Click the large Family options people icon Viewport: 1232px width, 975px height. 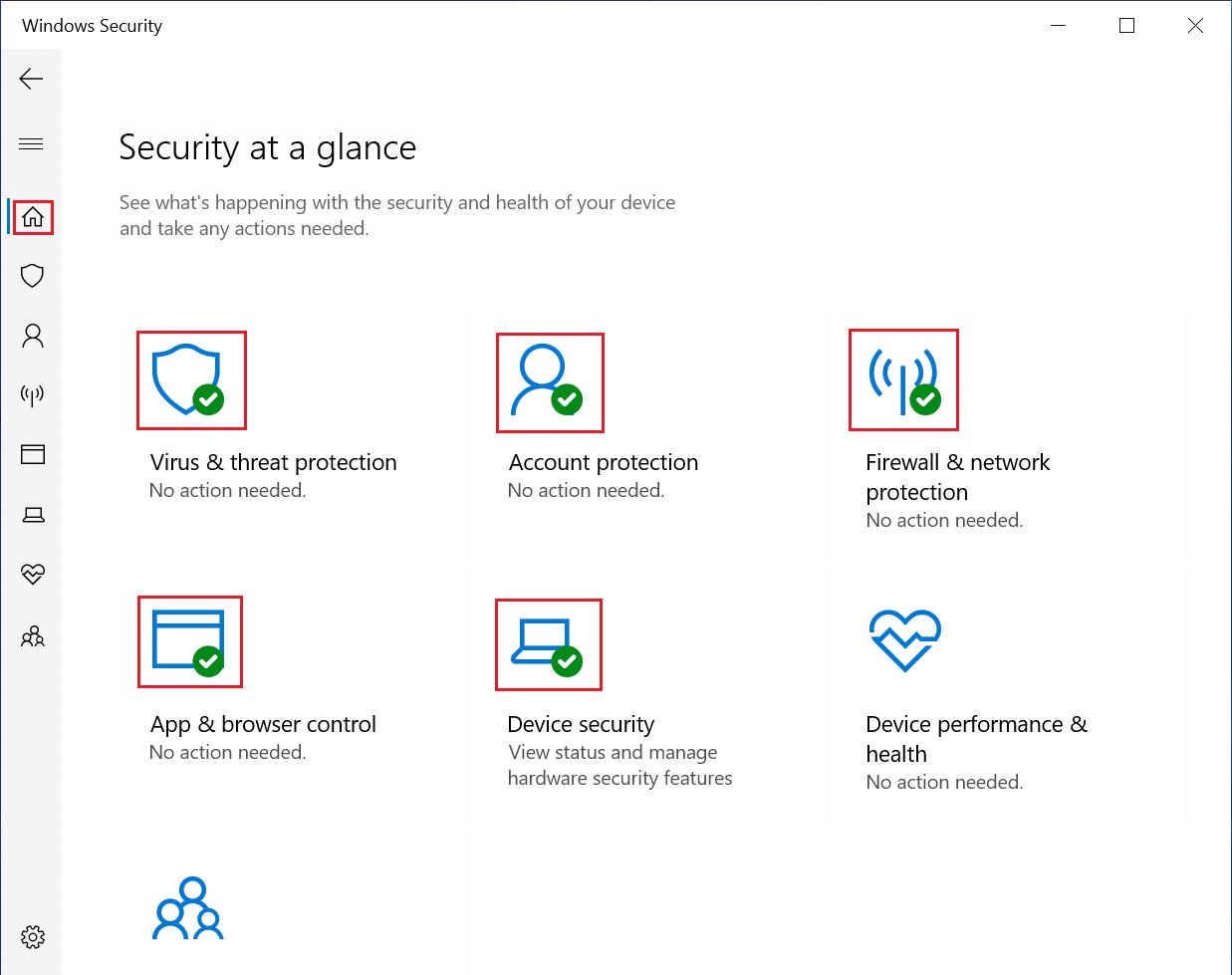(x=188, y=907)
